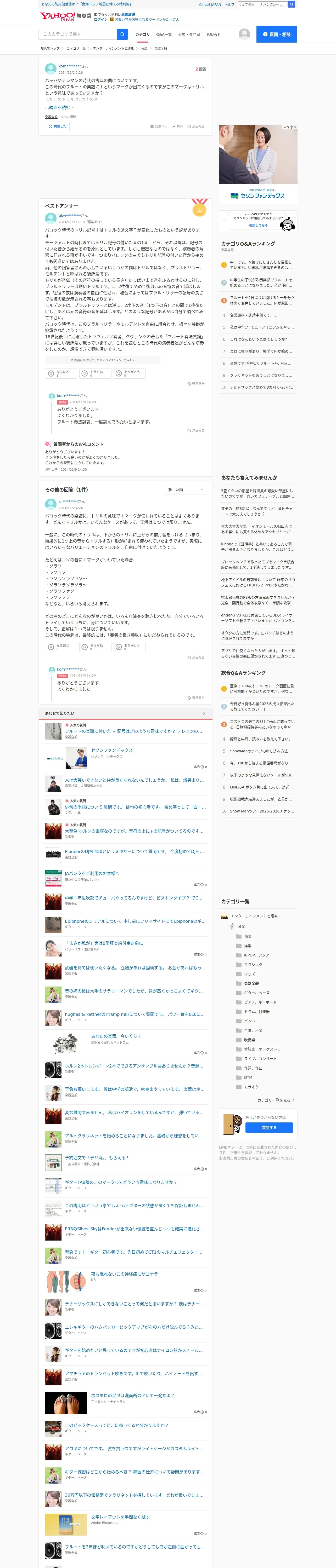Viewport: 336px width, 1568px height.
Task: Open the user profile avatar icon
Action: point(244,34)
